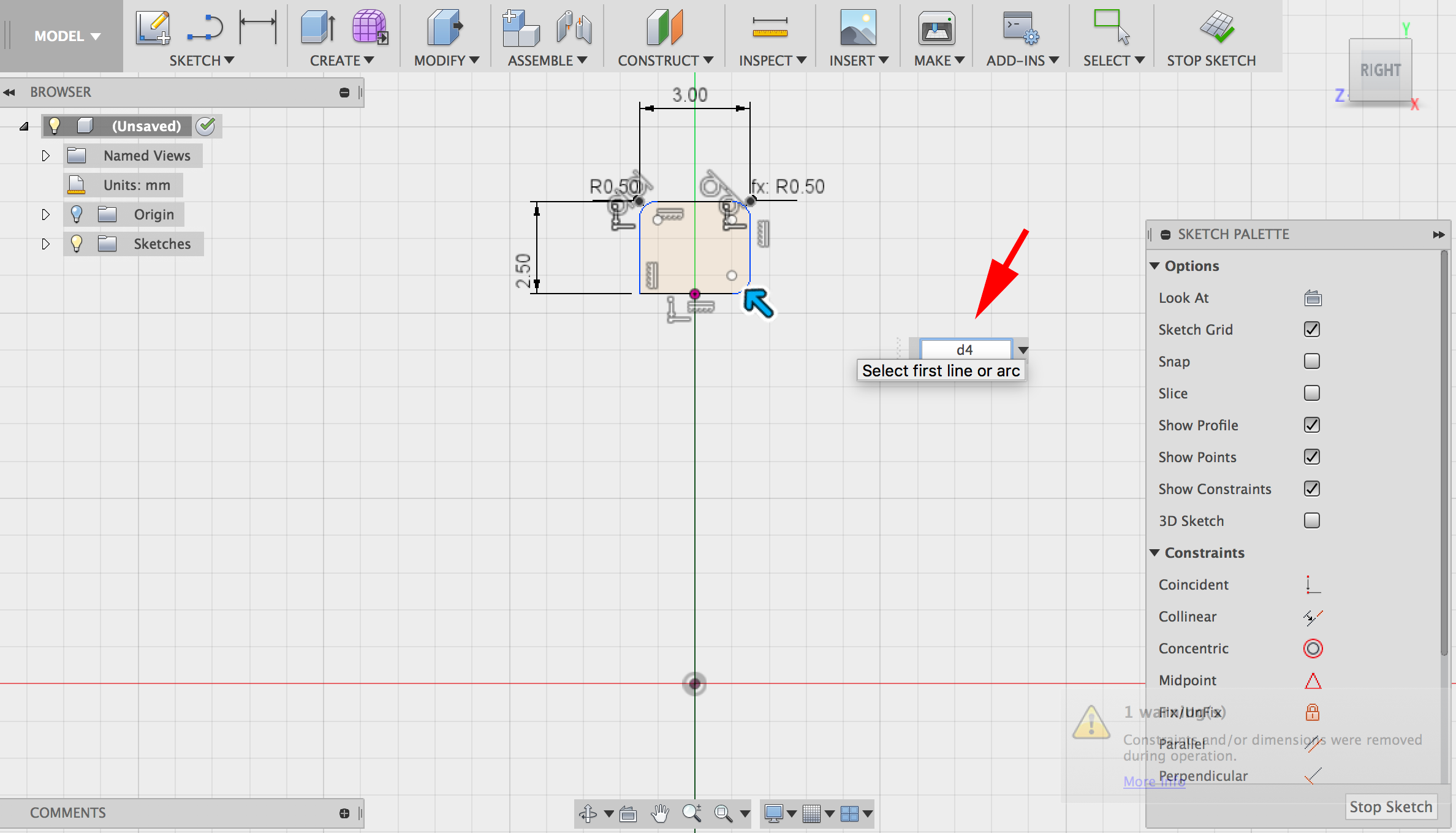
Task: Select the Fix/UnFix lock icon
Action: 1312,712
